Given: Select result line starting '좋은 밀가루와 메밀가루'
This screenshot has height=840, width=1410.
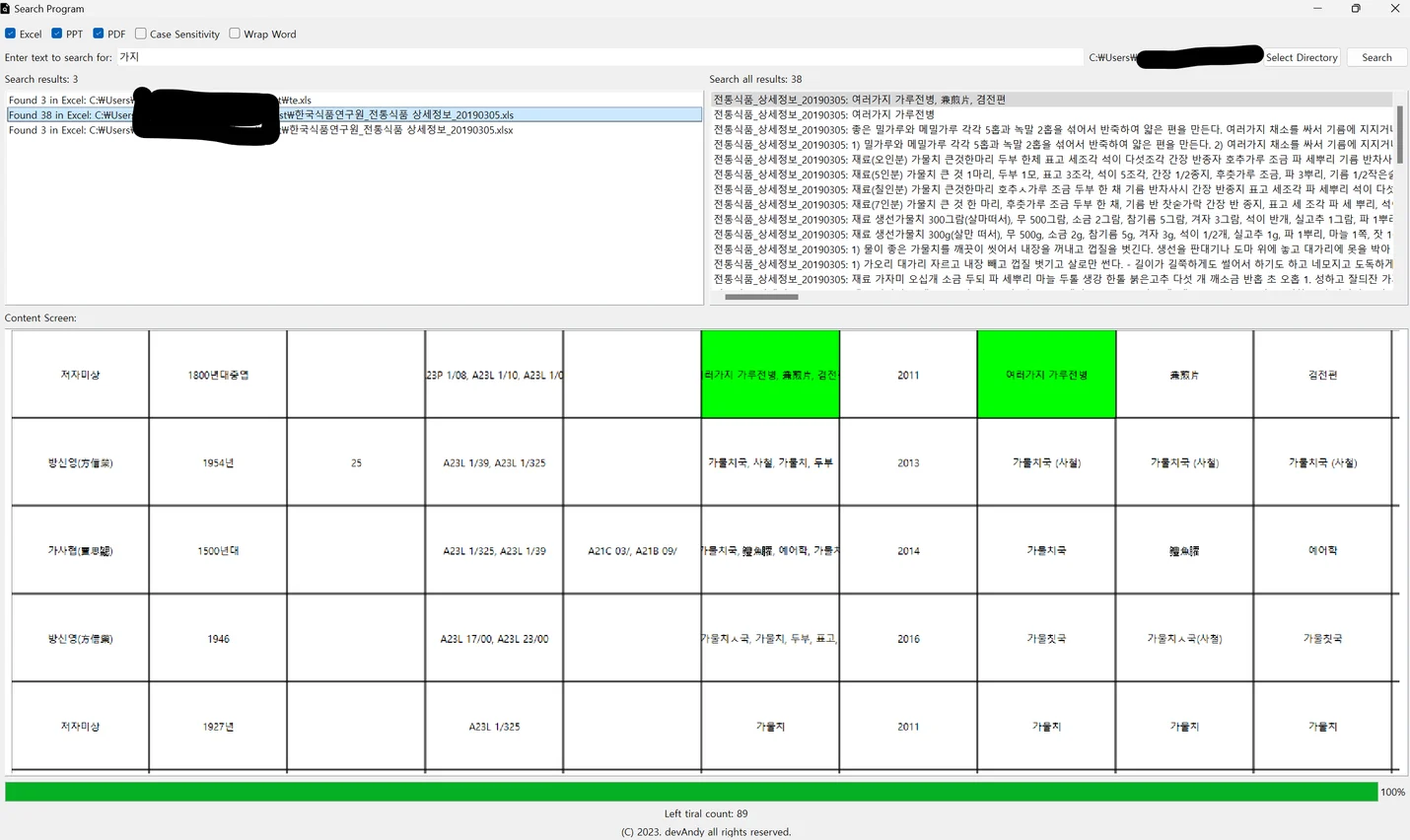Looking at the screenshot, I should click(x=1052, y=129).
